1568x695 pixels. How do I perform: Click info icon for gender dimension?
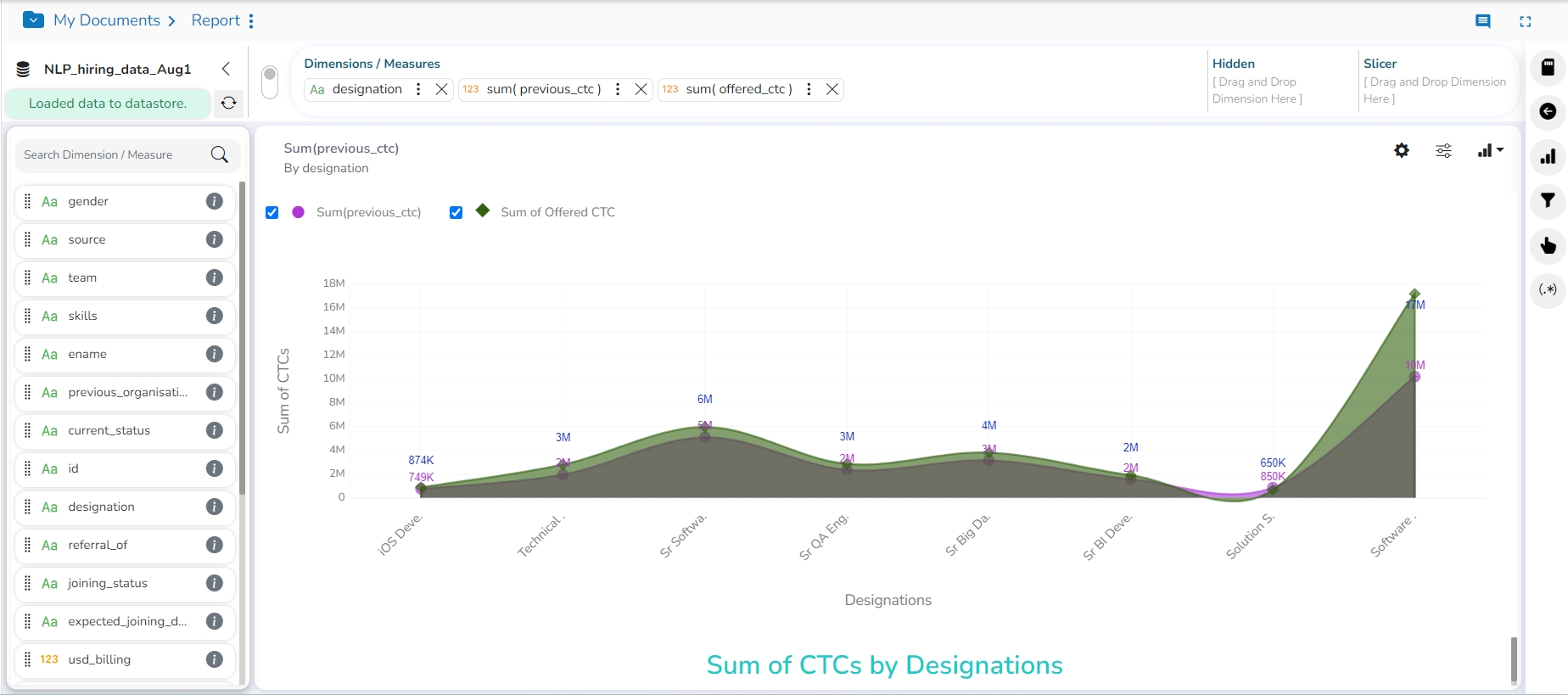[x=214, y=201]
